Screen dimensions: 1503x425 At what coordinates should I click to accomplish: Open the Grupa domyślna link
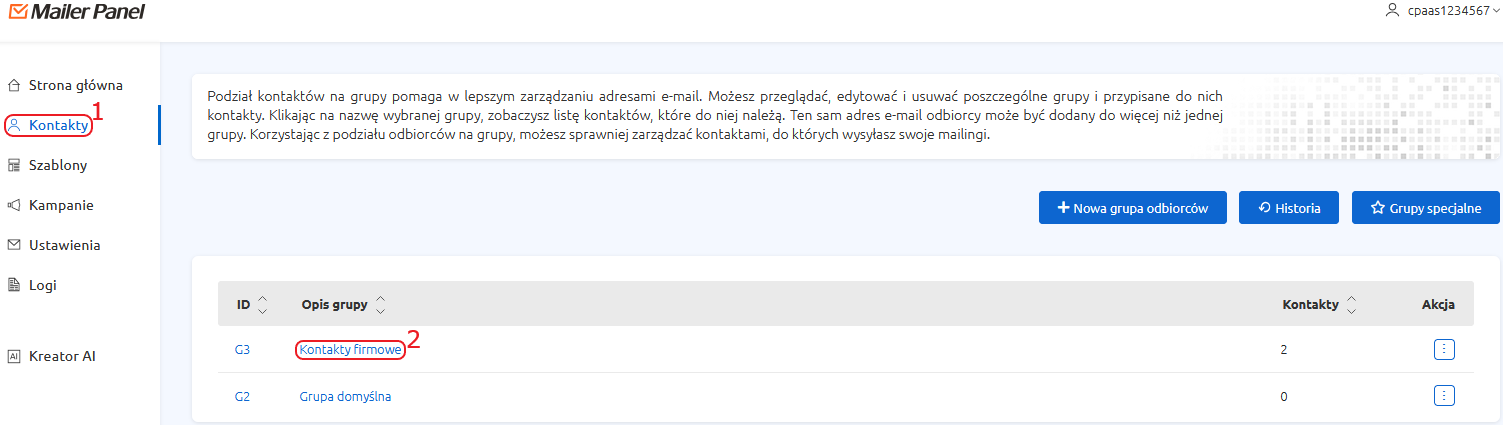[x=345, y=396]
